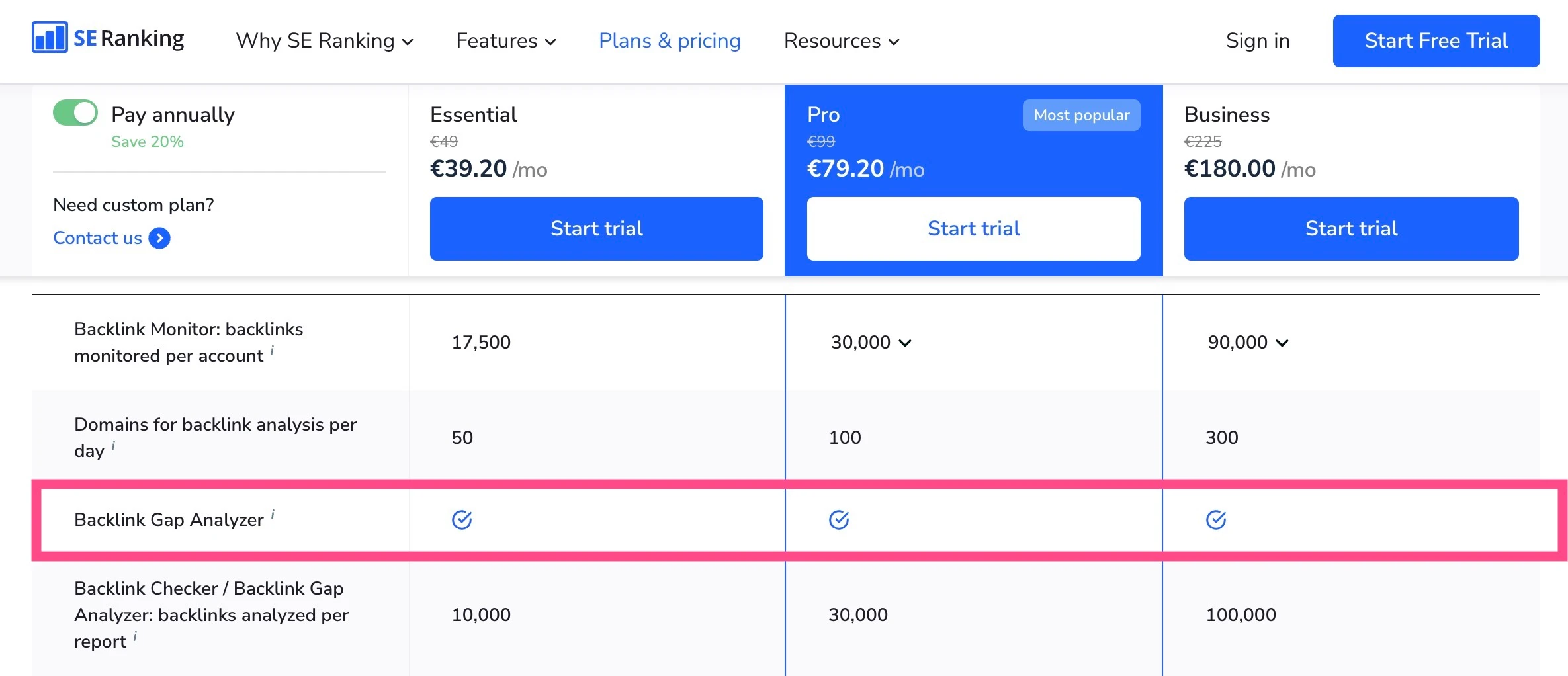Click the info icon for Domains for backlink analysis
This screenshot has height=676, width=1568.
pos(113,446)
